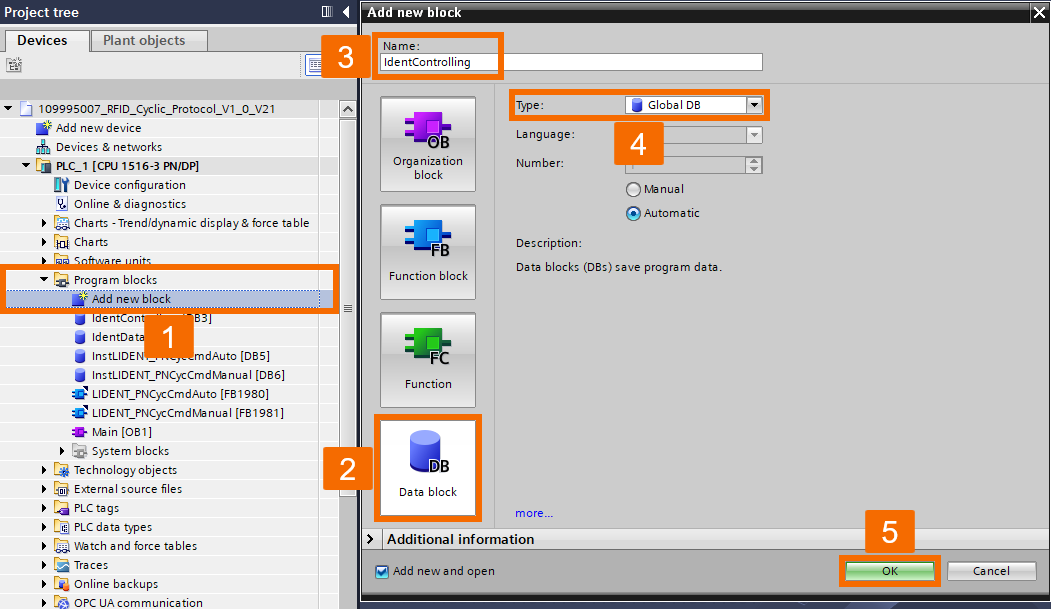This screenshot has width=1051, height=609.
Task: Collapse the Project tree panel with arrow icon
Action: (x=346, y=11)
